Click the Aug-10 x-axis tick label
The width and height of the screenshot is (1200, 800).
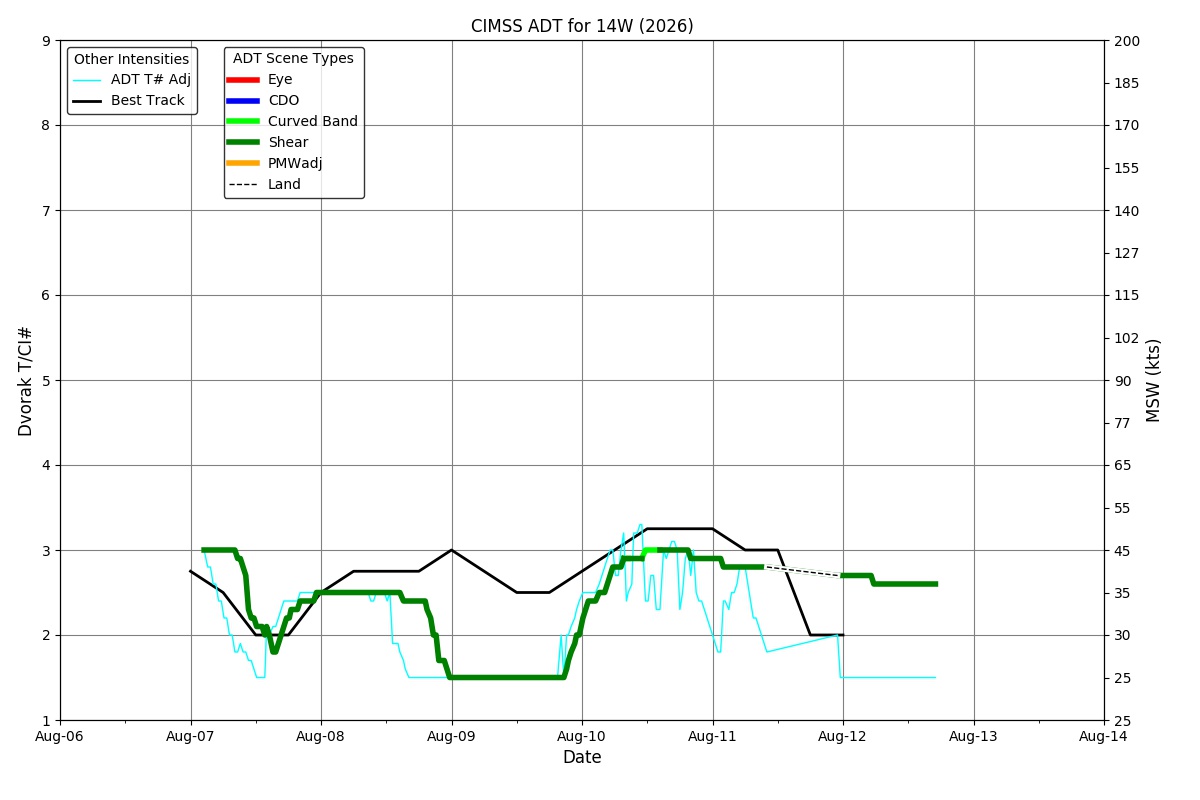[582, 736]
